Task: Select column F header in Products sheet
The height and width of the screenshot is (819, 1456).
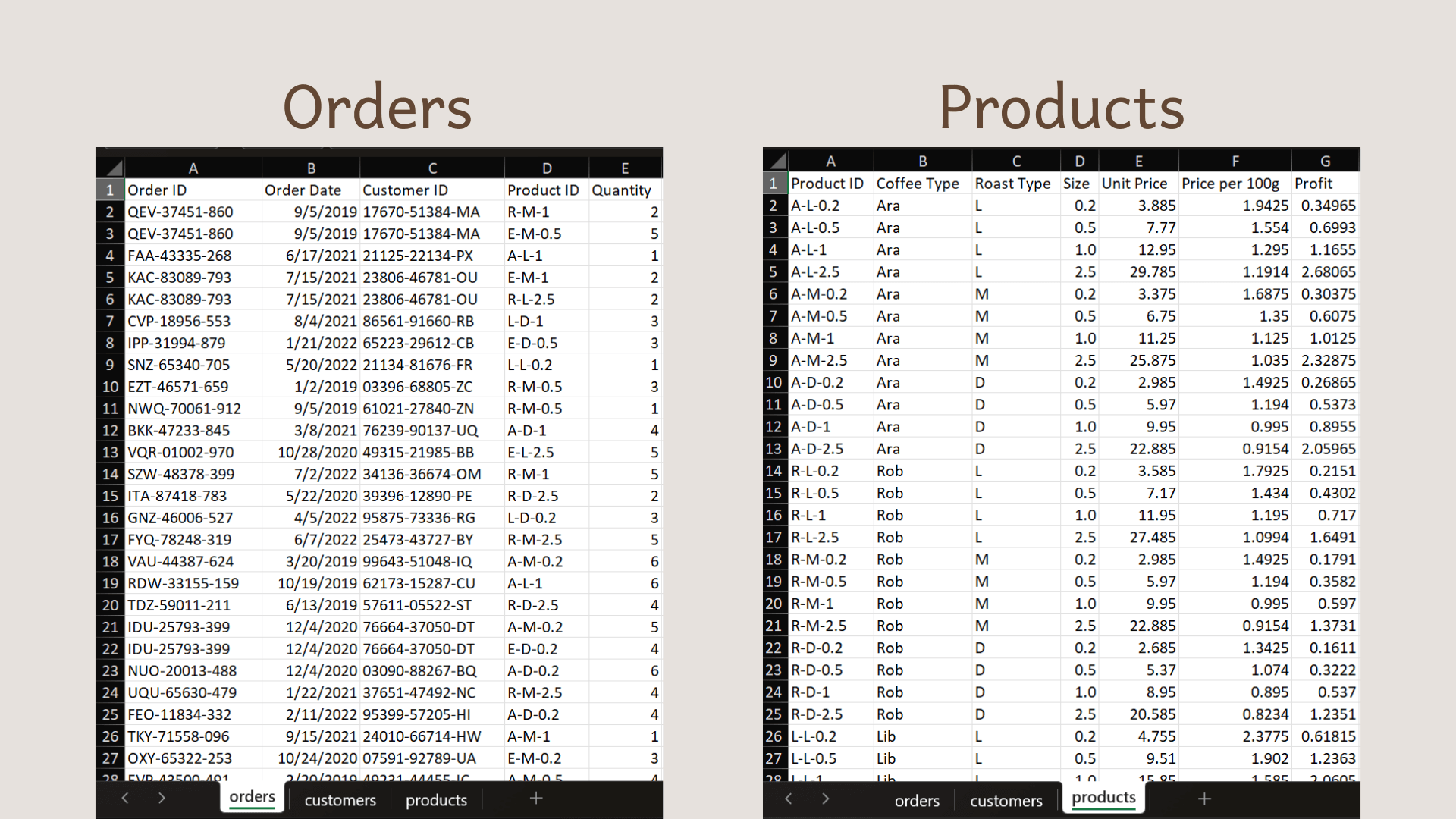Action: coord(1235,161)
